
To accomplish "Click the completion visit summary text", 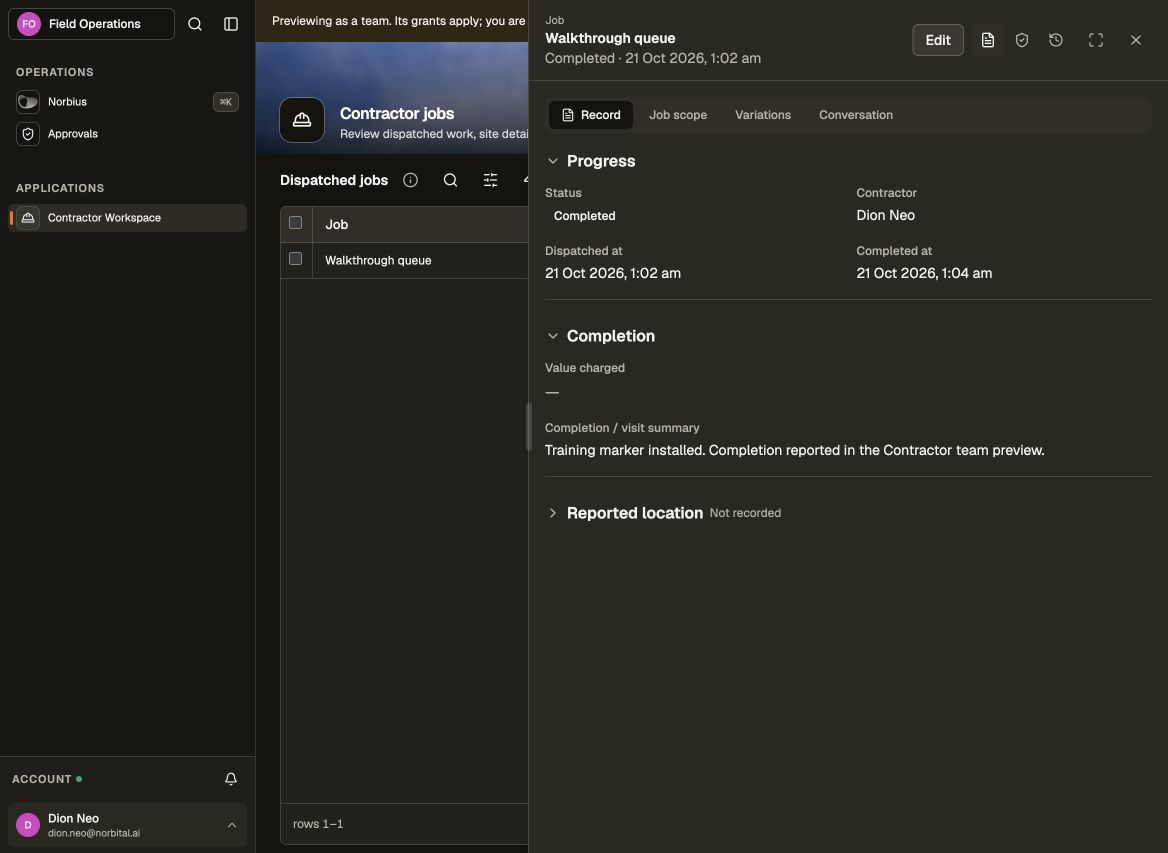I will (x=794, y=451).
